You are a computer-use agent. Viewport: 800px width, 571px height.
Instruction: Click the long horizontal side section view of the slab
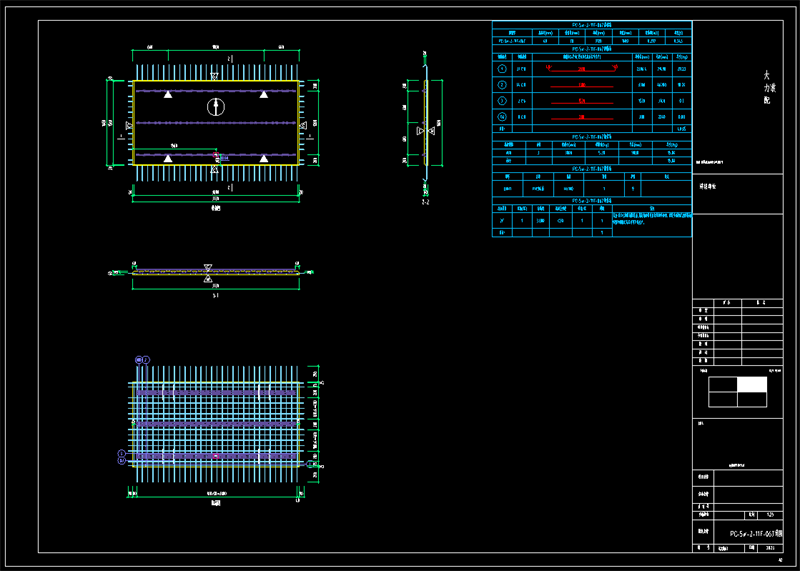[216, 272]
